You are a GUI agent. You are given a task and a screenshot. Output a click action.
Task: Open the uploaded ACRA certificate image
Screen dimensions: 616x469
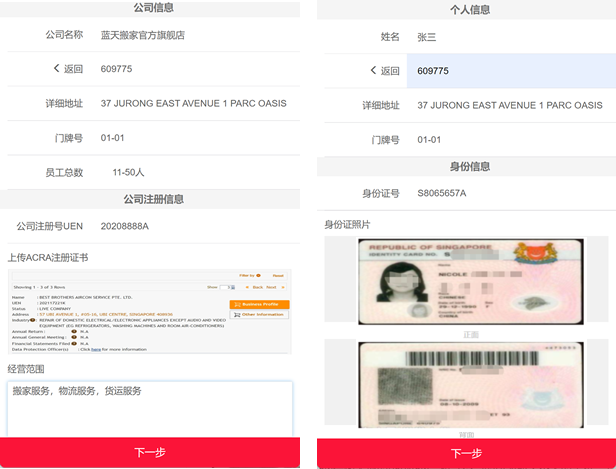point(150,310)
